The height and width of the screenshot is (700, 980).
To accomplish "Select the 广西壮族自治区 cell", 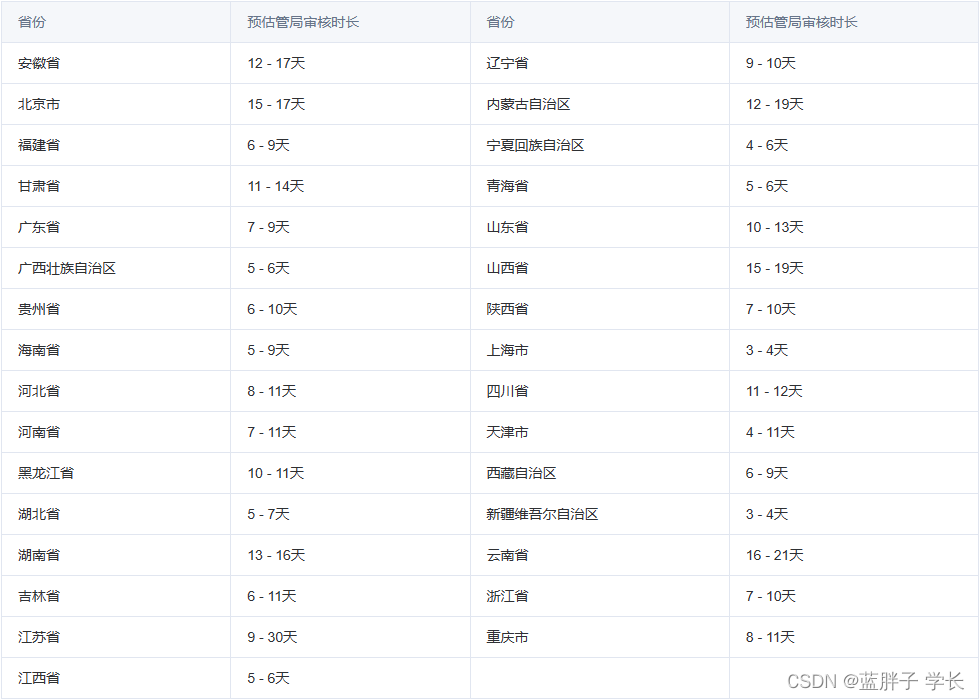I will tap(67, 268).
